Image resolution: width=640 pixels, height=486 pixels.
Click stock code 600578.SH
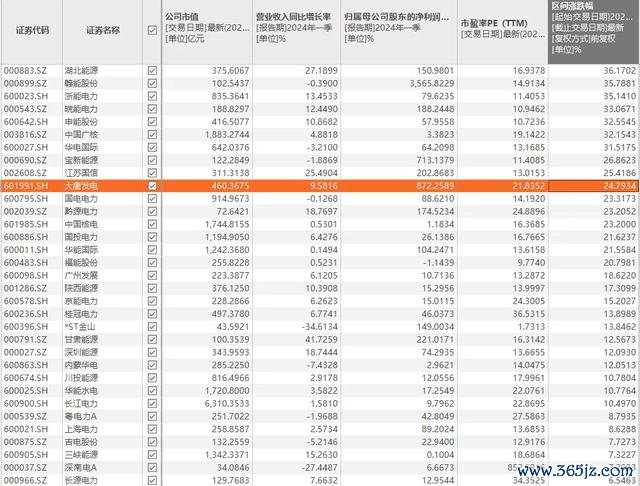26,301
